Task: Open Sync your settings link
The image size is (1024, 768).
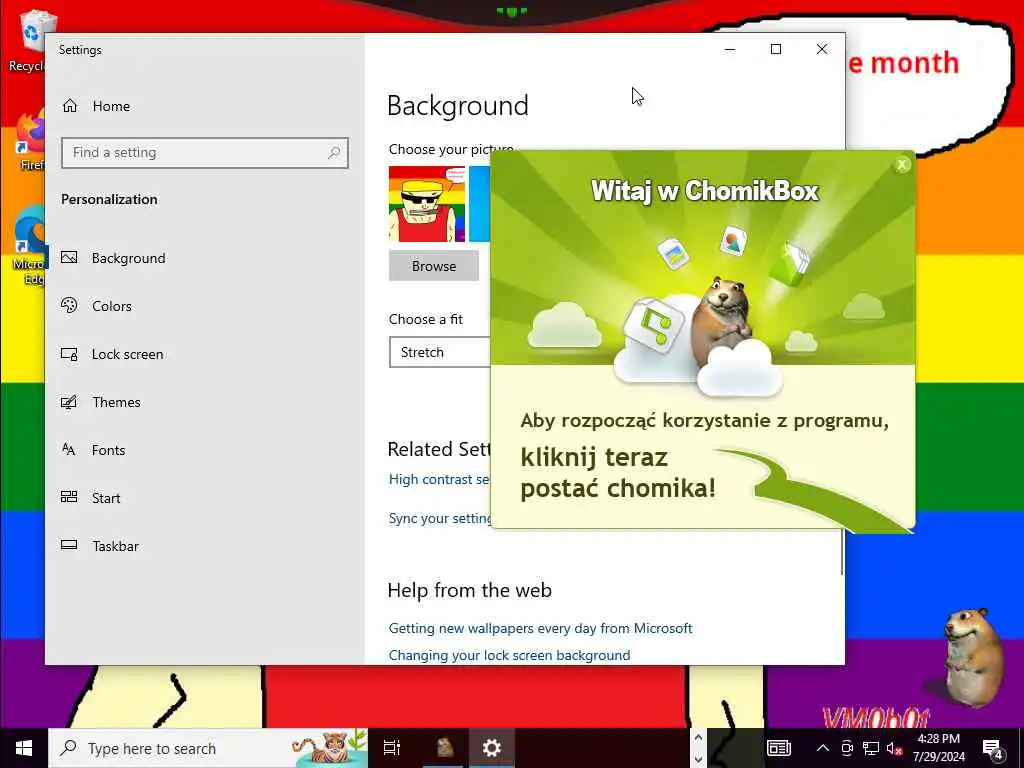Action: tap(440, 518)
